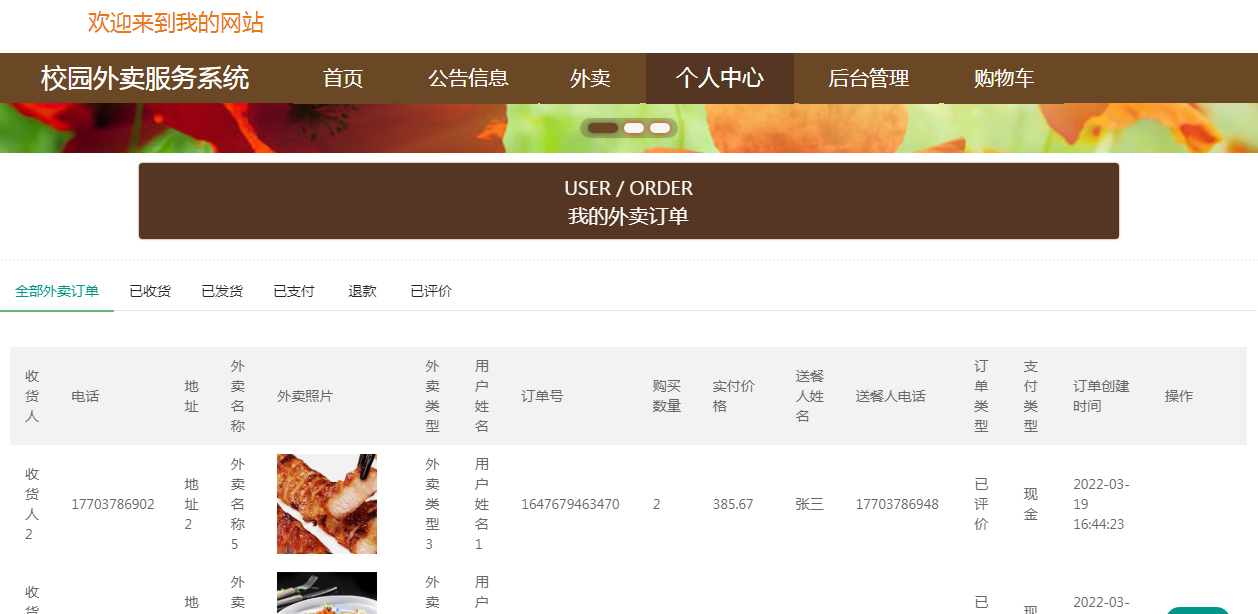The width and height of the screenshot is (1258, 614).
Task: Switch to the 已发货 tab
Action: coord(222,291)
